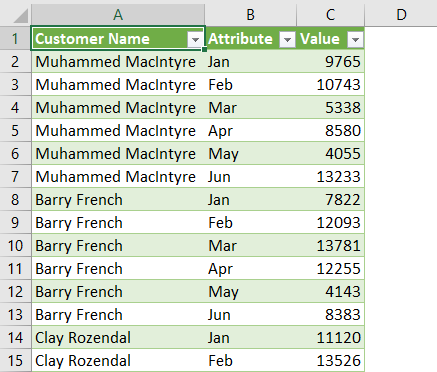The width and height of the screenshot is (437, 372).
Task: Select row 8 header
Action: coord(15,200)
